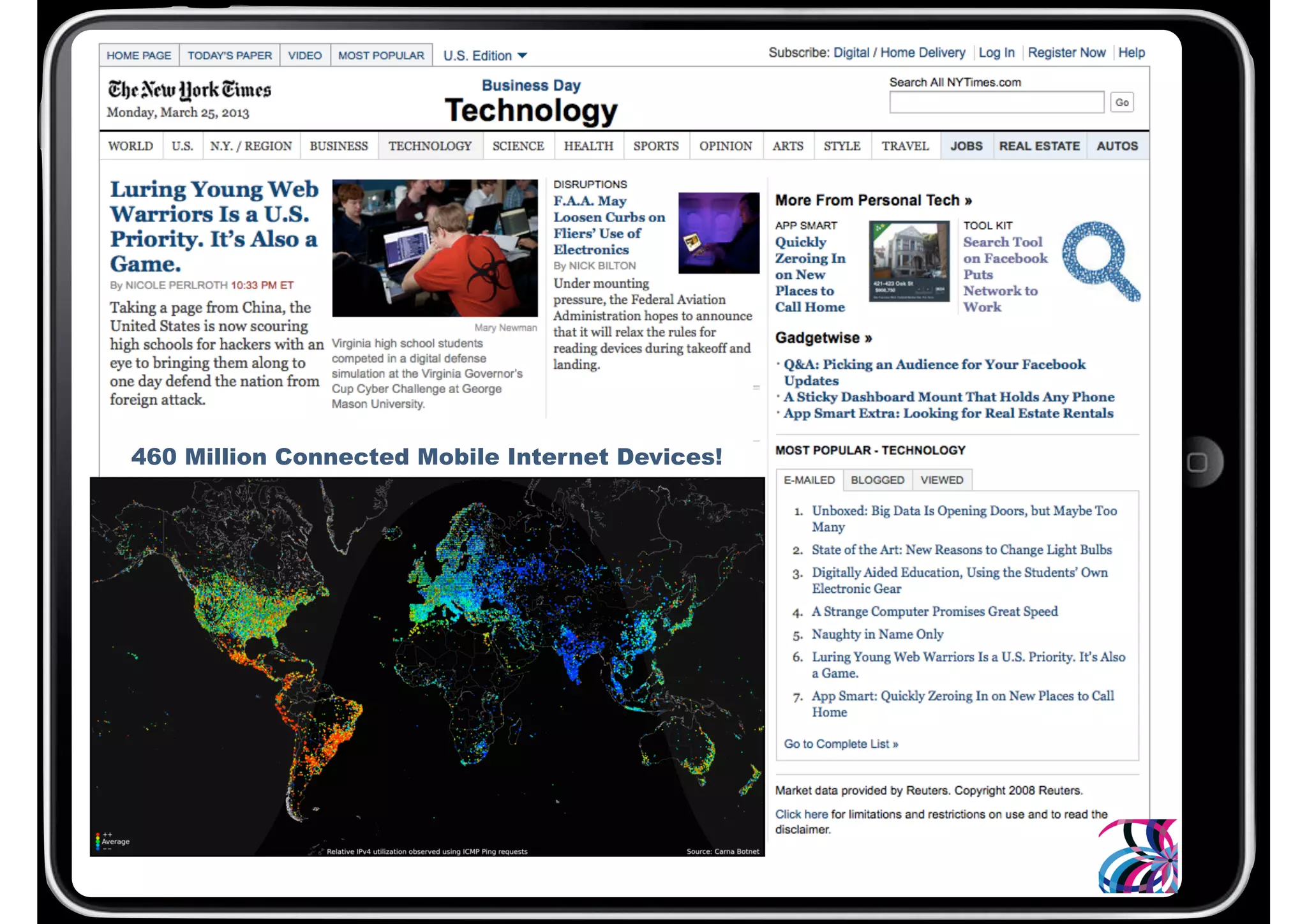Open the TRAVEL section
The width and height of the screenshot is (1307, 924).
(906, 146)
